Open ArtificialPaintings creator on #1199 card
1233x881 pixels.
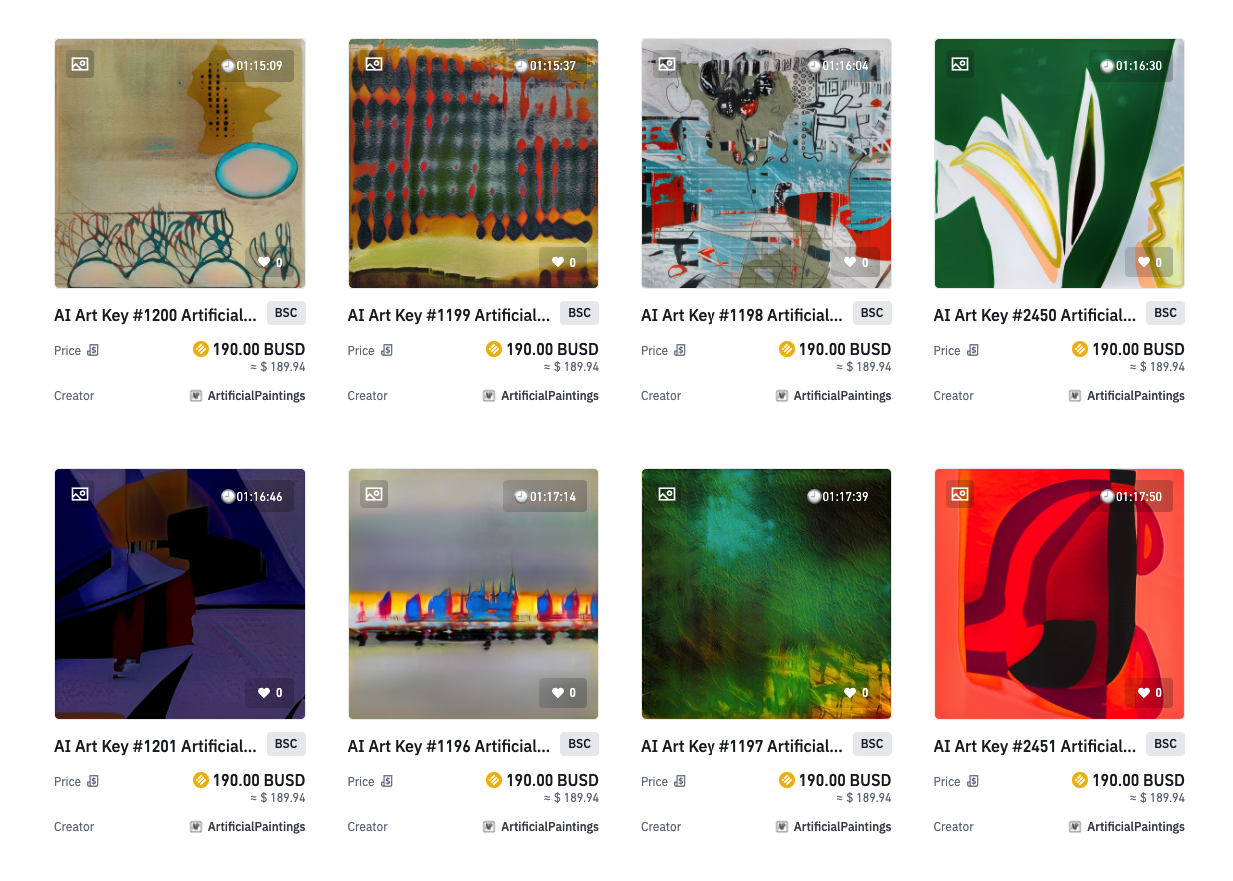click(550, 396)
